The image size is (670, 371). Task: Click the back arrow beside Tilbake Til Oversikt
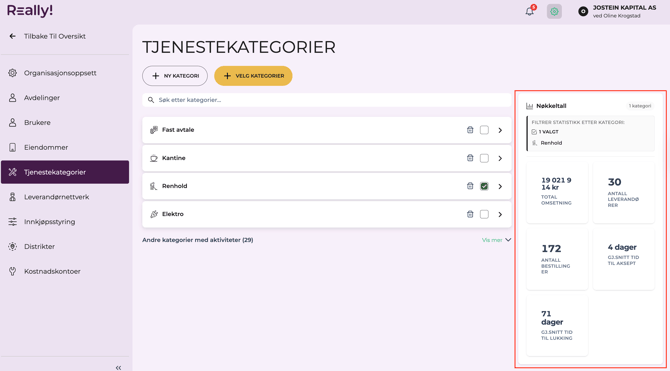point(12,36)
